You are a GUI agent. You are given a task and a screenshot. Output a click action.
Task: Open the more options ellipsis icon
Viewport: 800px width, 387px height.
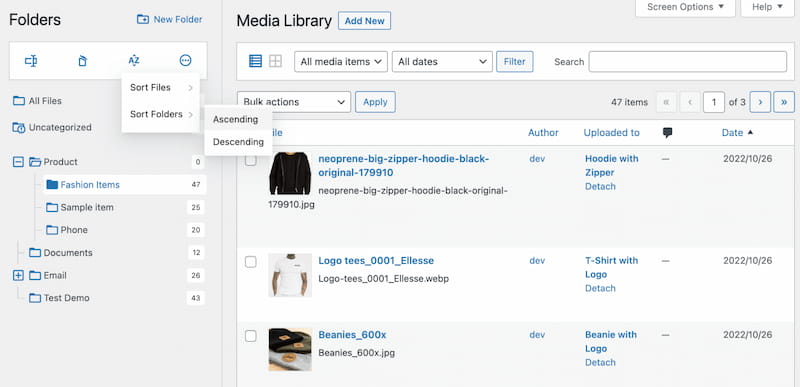pos(185,61)
